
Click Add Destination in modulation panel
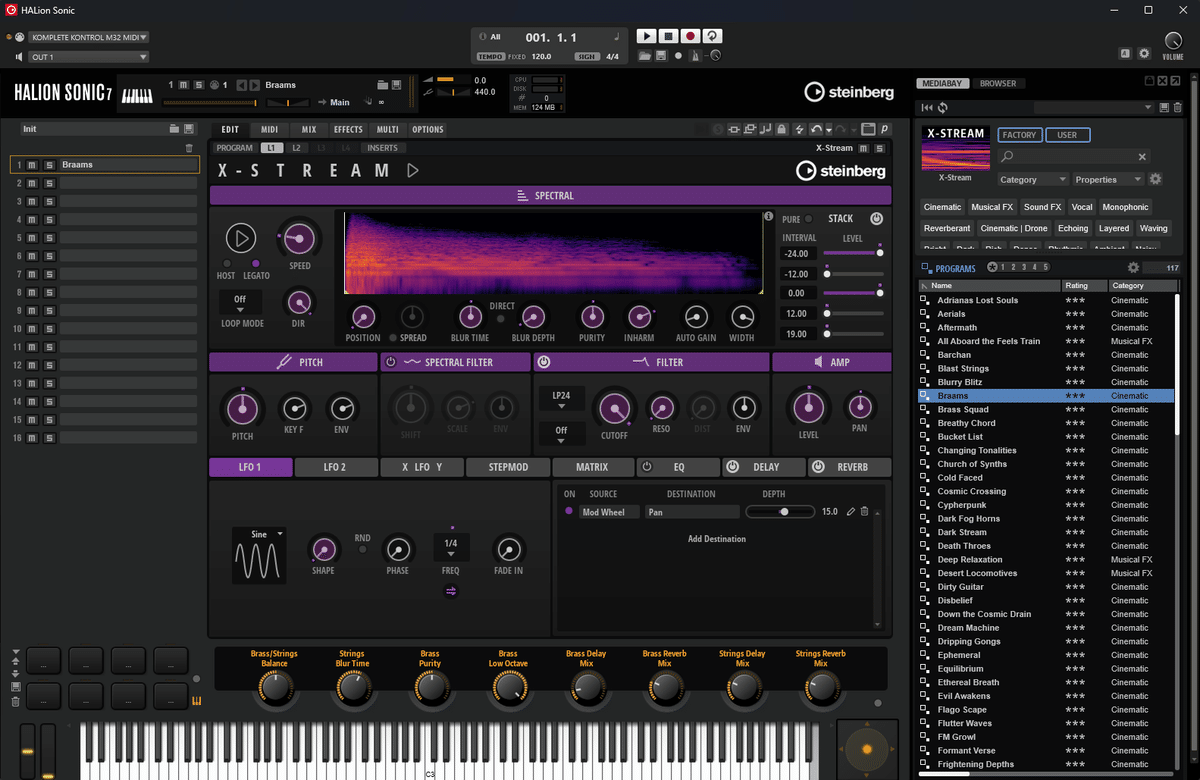[x=717, y=539]
